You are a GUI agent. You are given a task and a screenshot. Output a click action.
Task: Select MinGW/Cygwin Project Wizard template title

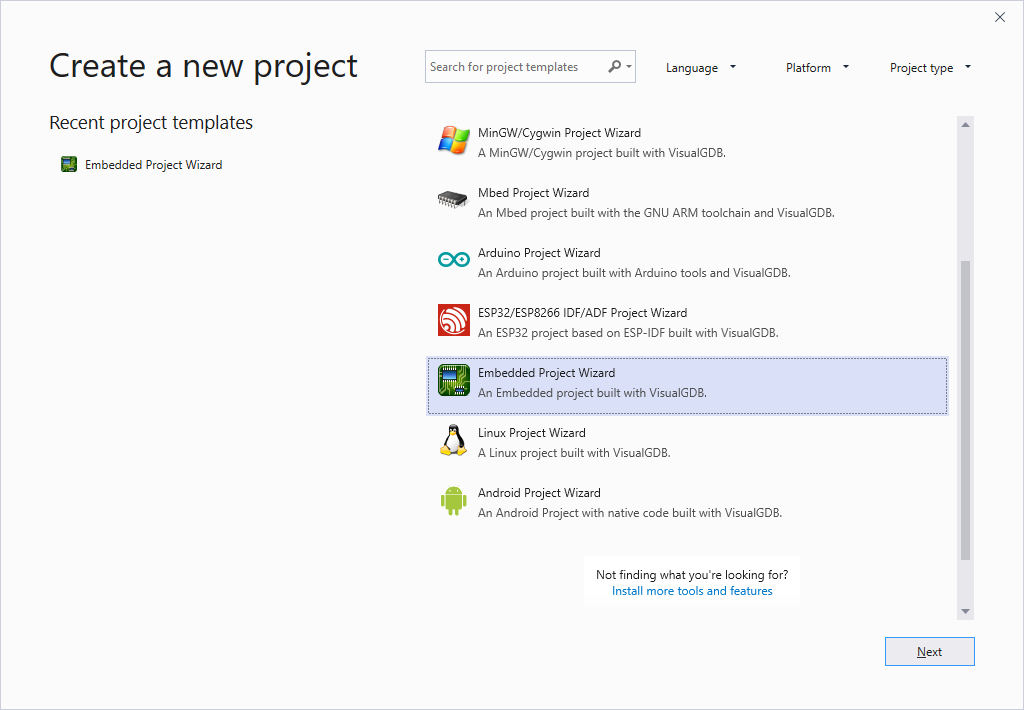(x=559, y=133)
